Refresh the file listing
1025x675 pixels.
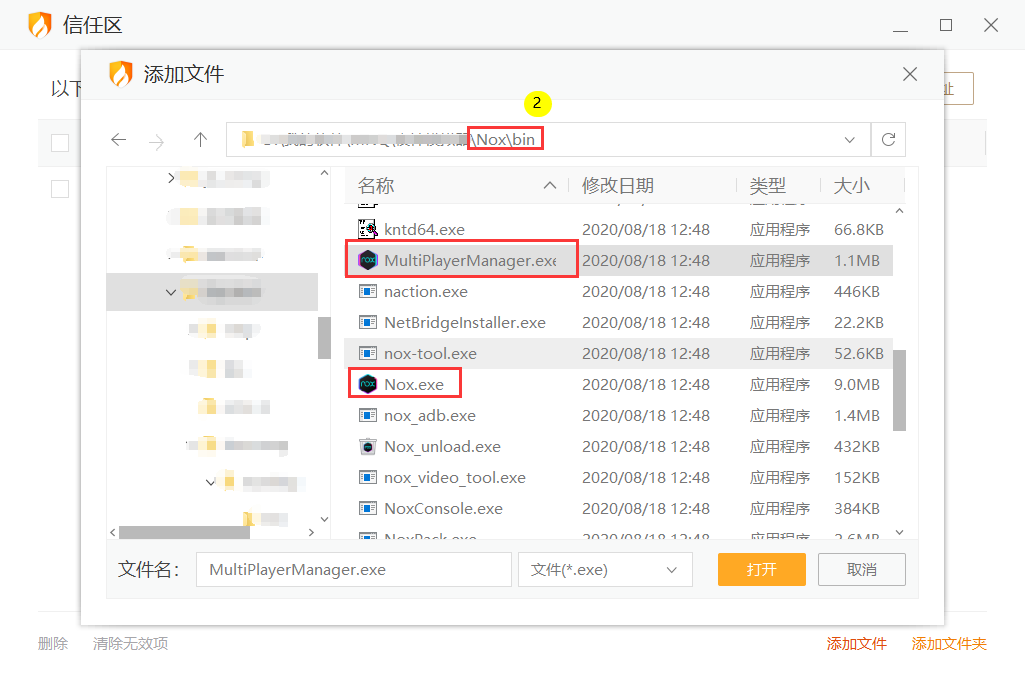888,139
